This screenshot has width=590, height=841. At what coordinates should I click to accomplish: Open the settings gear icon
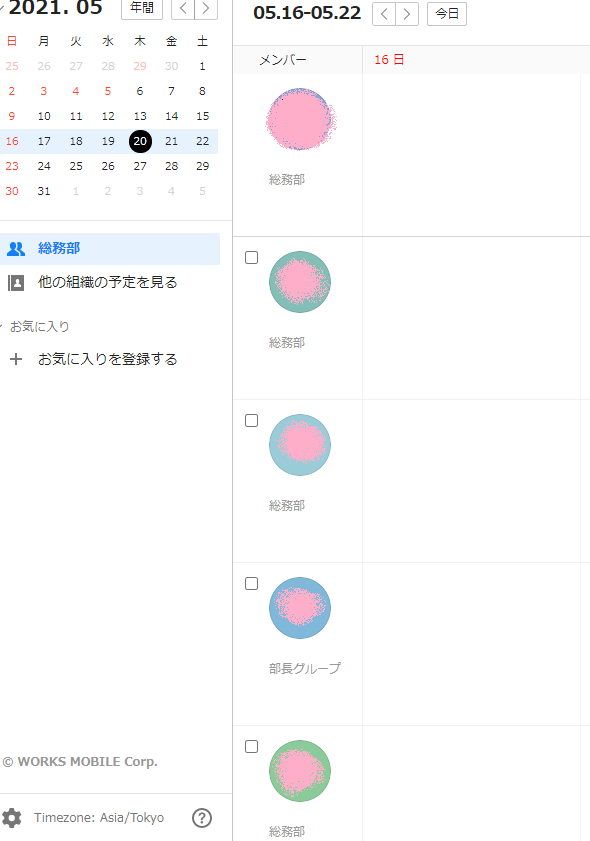click(x=12, y=818)
